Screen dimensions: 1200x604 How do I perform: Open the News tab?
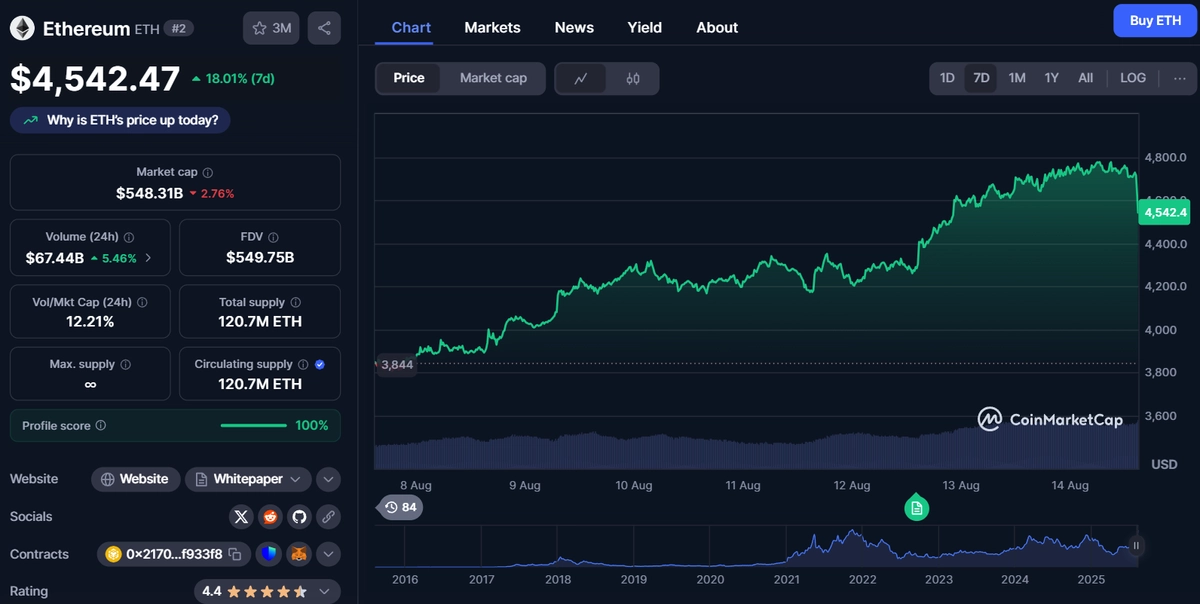tap(574, 27)
